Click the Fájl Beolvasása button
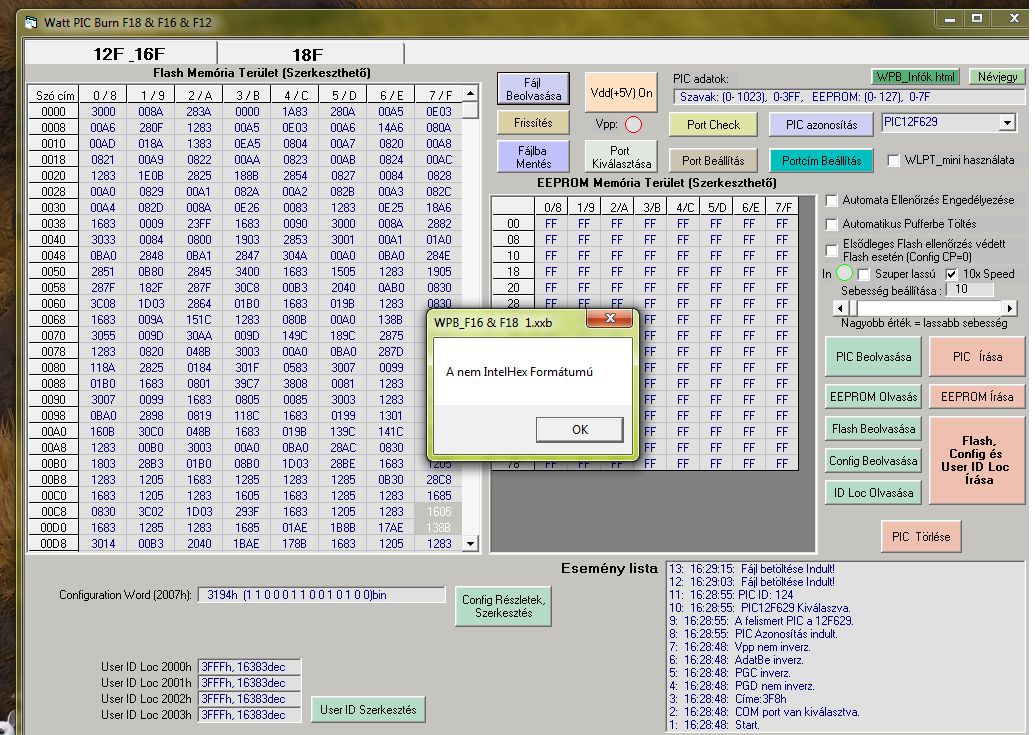The height and width of the screenshot is (735, 1035). click(x=533, y=88)
